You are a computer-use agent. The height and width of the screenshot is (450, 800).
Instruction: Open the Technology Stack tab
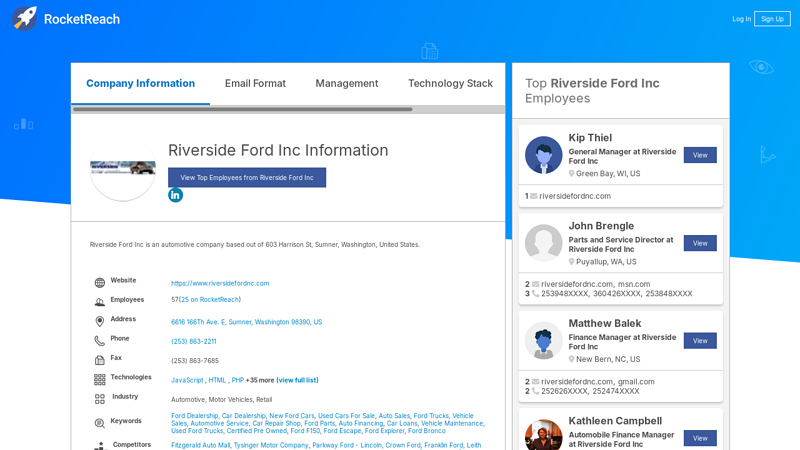click(x=451, y=83)
